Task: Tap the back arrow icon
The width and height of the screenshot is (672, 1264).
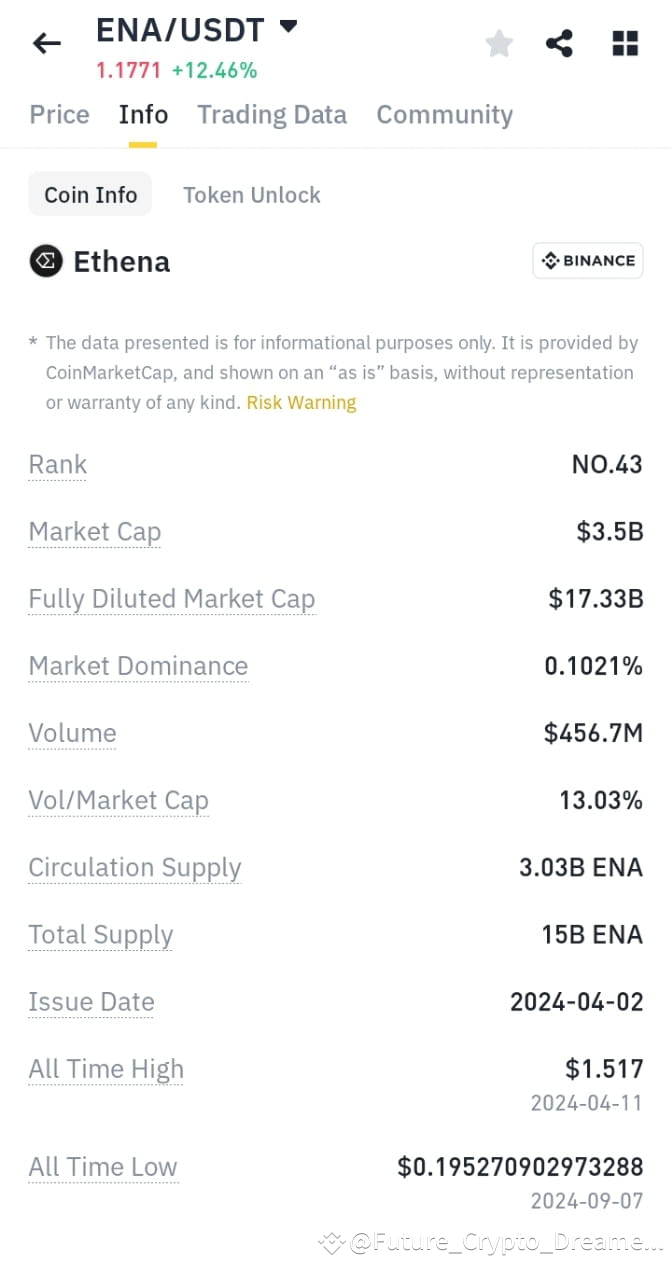Action: click(46, 43)
